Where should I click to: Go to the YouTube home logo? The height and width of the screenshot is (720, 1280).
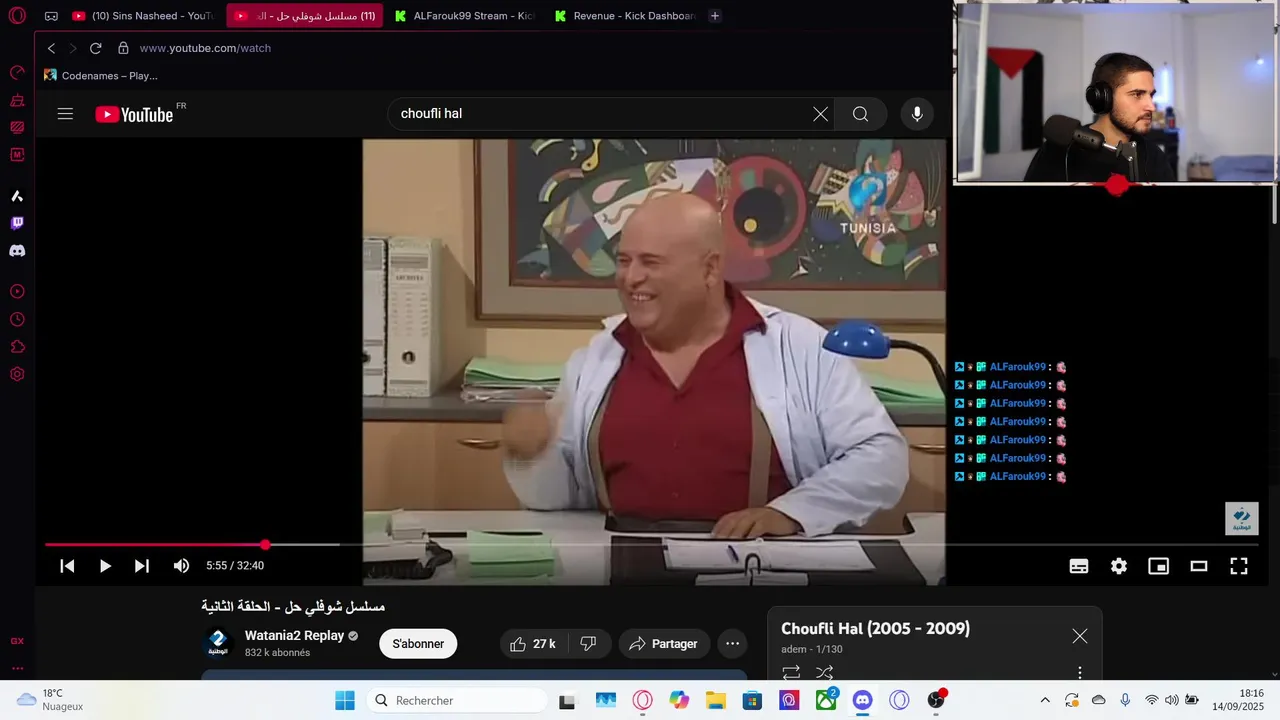135,114
